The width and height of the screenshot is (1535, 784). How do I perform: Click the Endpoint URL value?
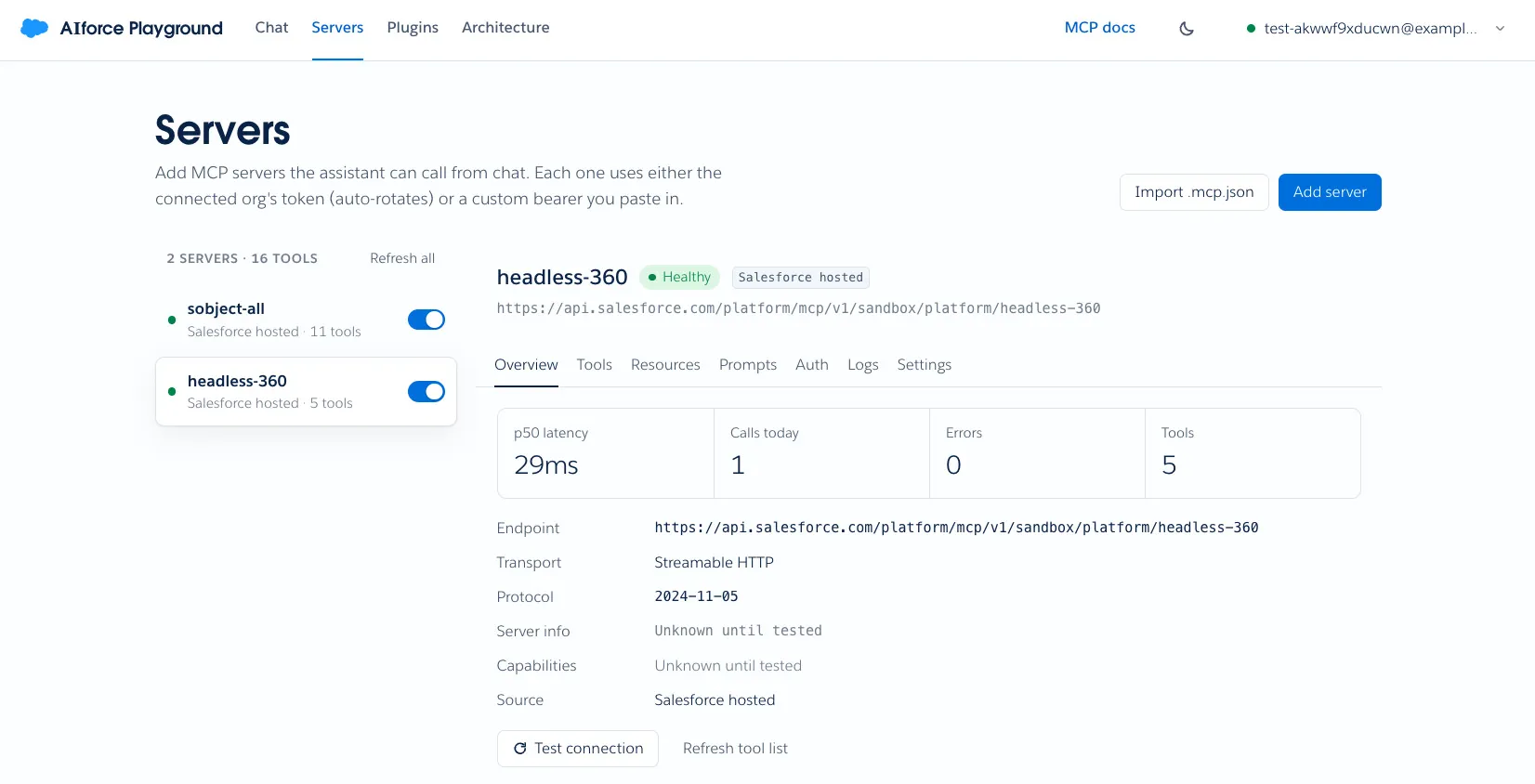(956, 528)
